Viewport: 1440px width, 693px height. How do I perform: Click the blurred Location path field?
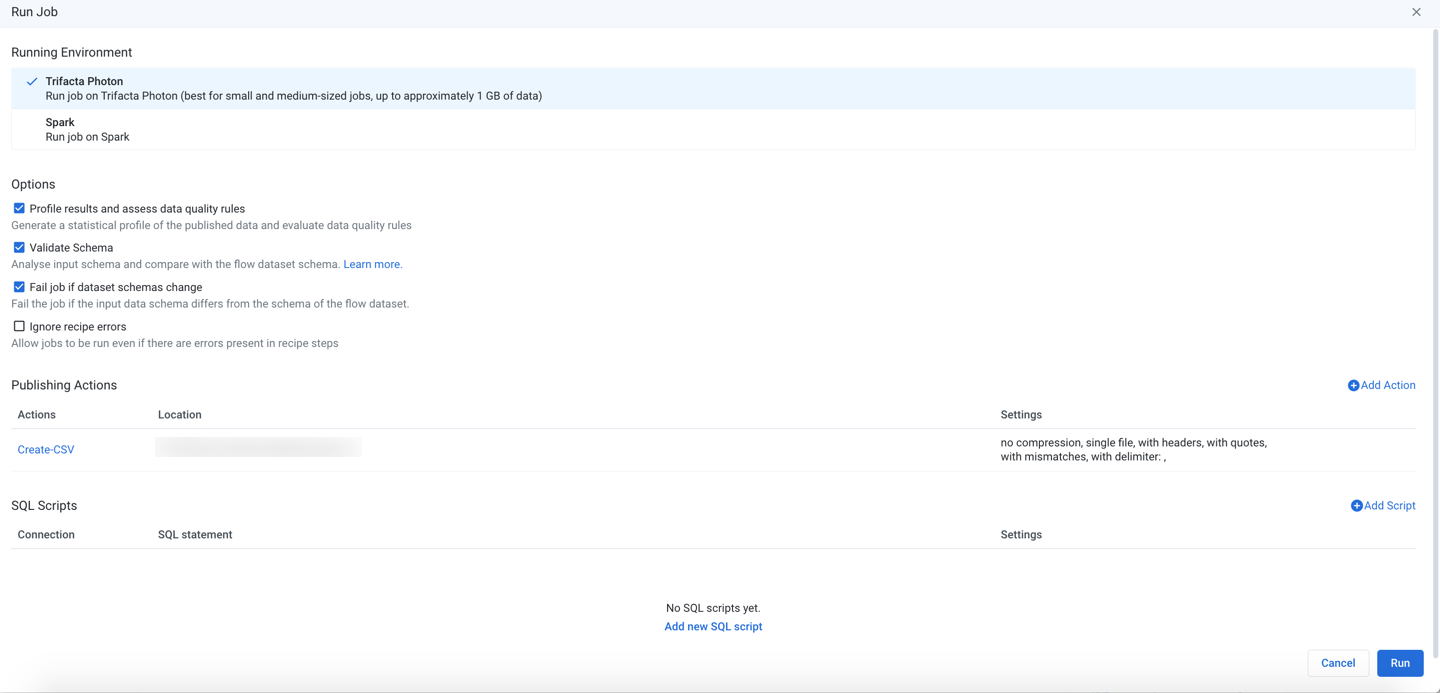point(258,447)
